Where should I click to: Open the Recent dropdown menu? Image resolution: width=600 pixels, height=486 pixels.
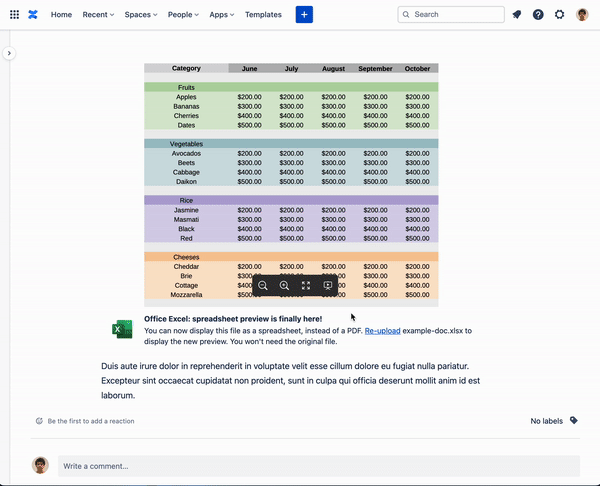click(98, 15)
